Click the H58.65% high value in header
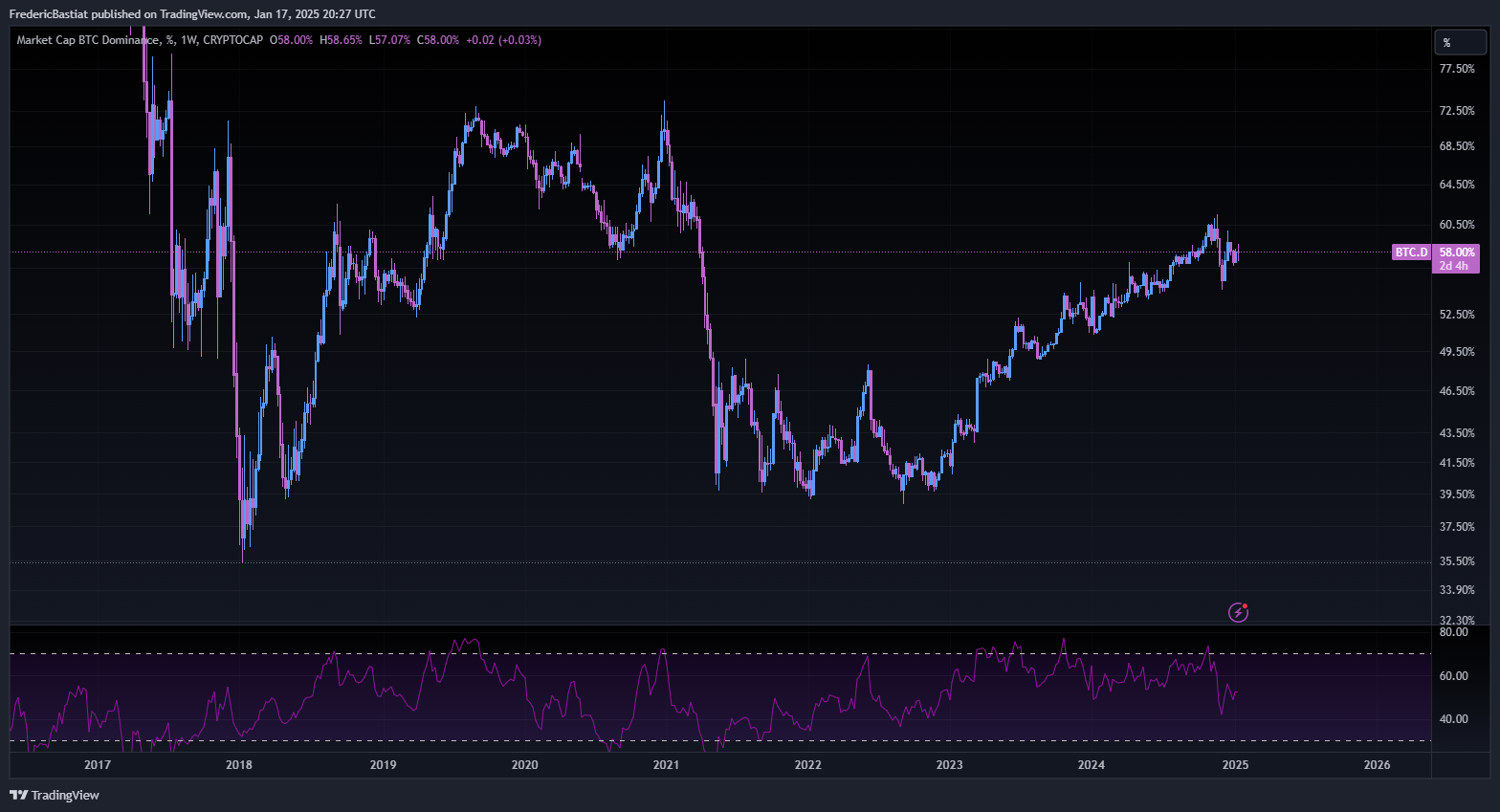The image size is (1500, 812). (x=341, y=40)
